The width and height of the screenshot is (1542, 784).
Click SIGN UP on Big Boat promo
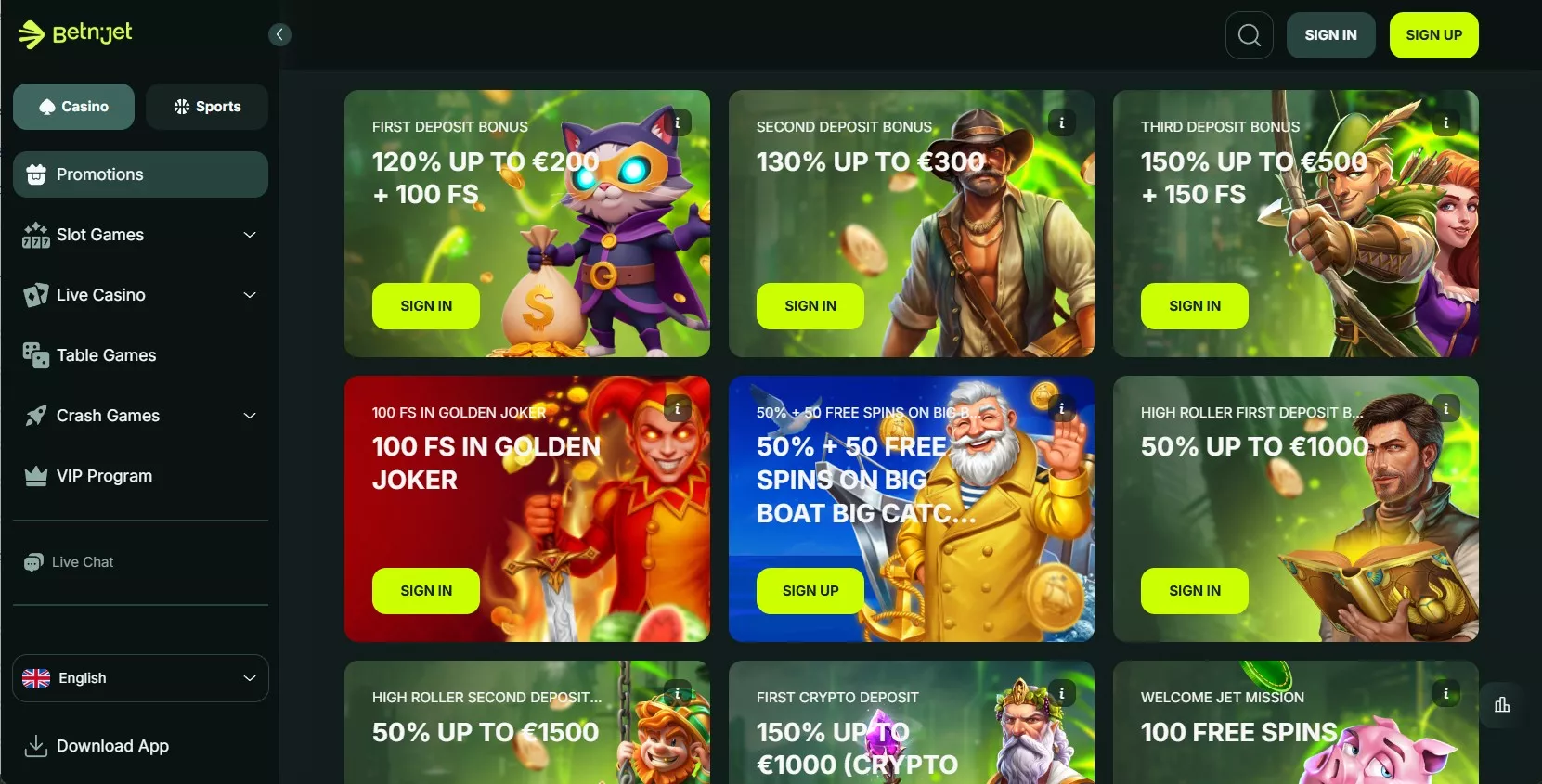point(810,591)
